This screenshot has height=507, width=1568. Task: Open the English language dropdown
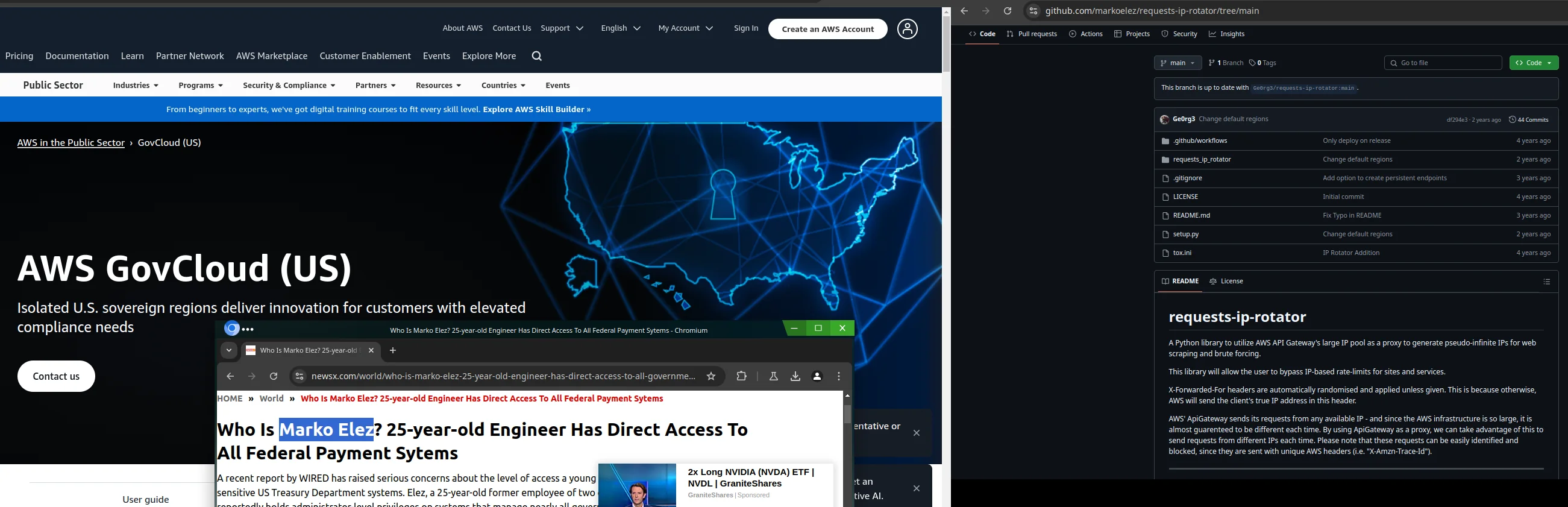[x=620, y=28]
